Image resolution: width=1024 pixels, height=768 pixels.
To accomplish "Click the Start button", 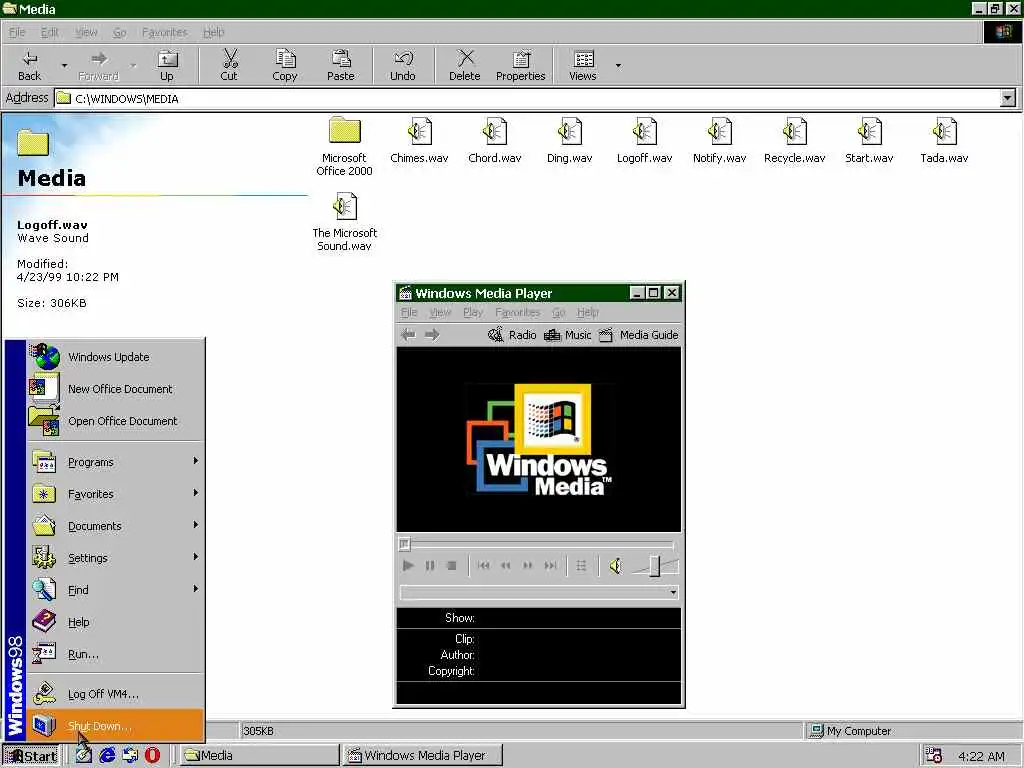I will 31,756.
